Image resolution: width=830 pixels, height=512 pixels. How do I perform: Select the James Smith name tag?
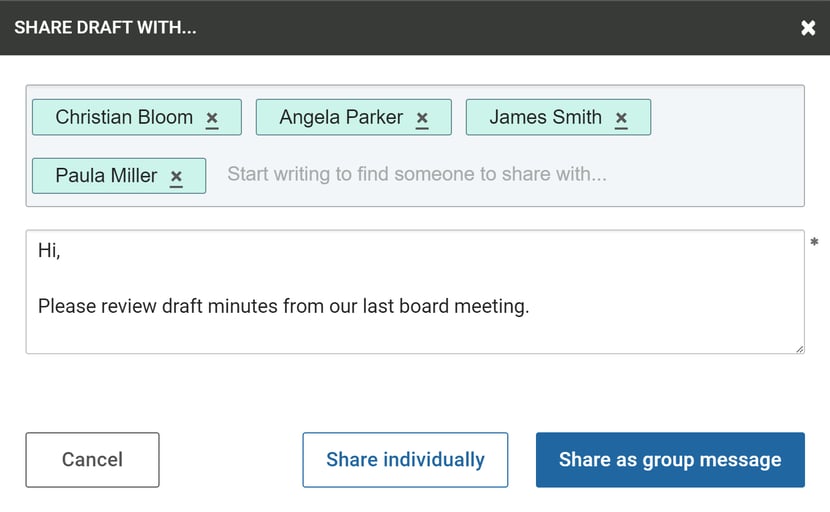545,117
